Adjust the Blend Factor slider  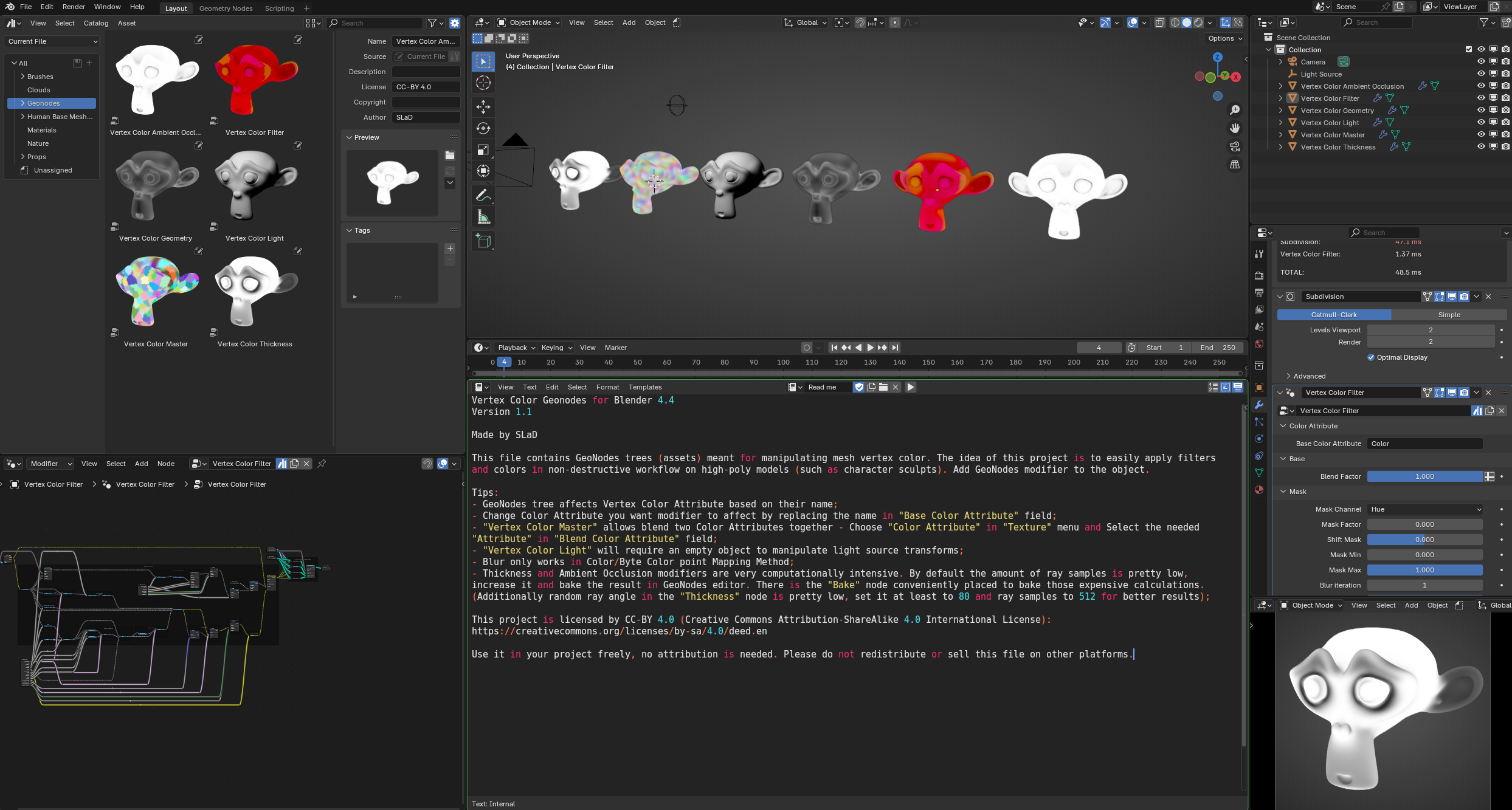click(1424, 476)
